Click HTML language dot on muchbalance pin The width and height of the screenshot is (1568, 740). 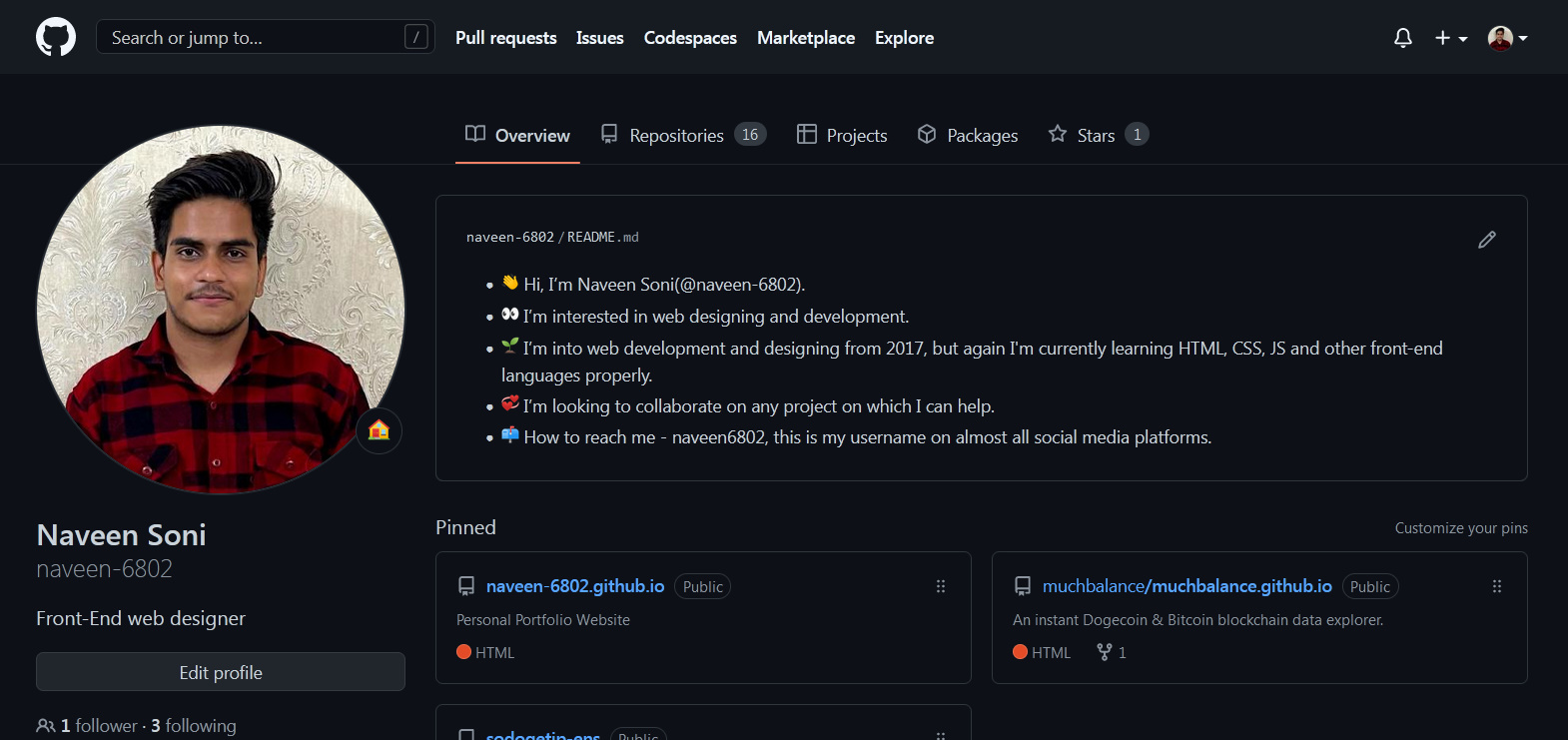click(1020, 652)
